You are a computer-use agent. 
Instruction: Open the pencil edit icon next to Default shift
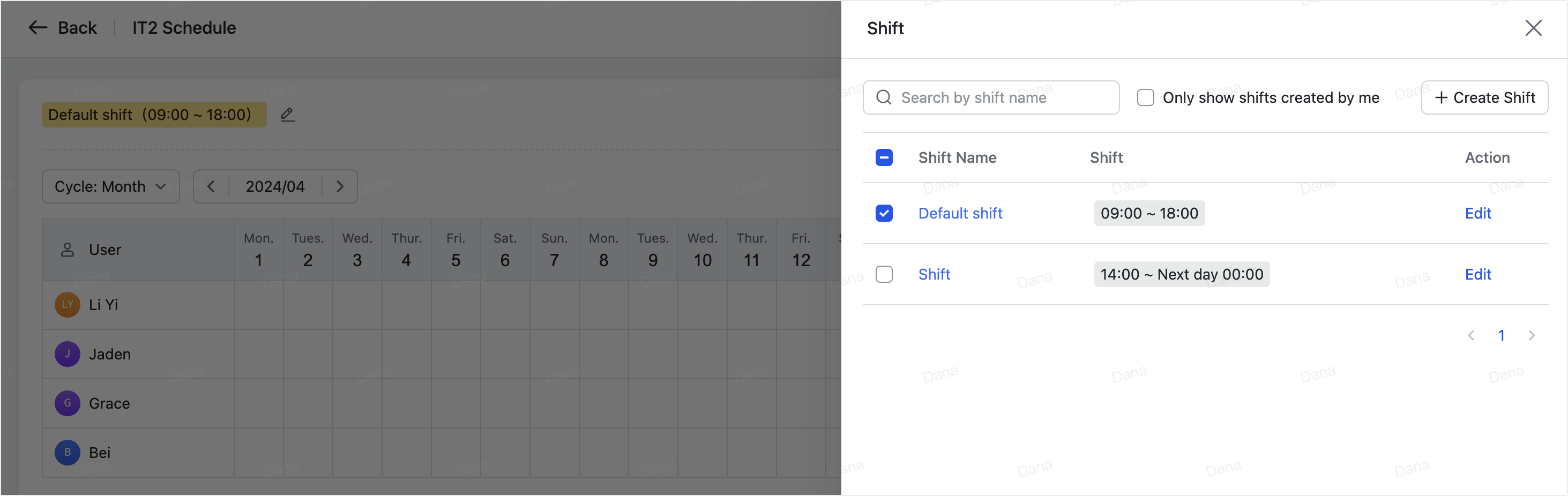pos(287,115)
